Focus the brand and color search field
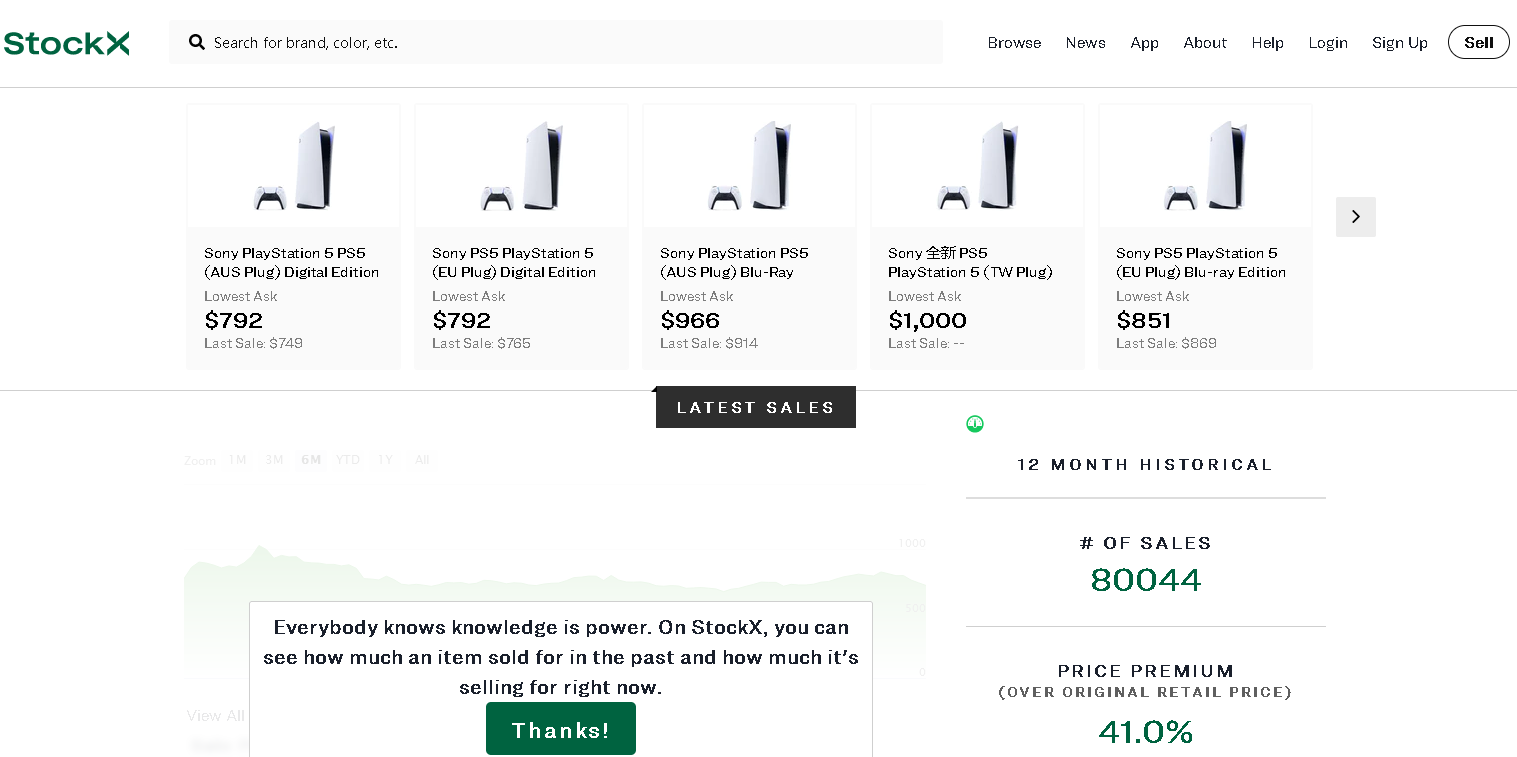Screen dimensions: 1517x757 pos(570,43)
